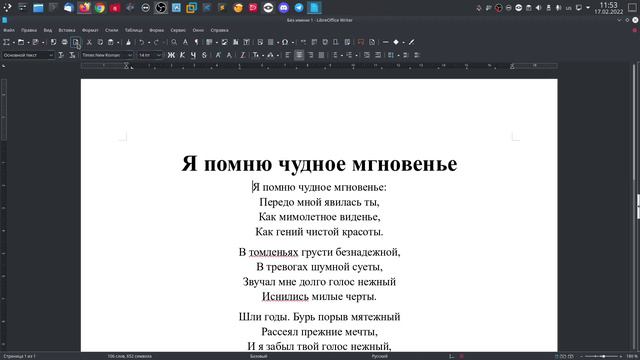Open the New document dropdown arrow
The image size is (640, 360).
[13, 42]
